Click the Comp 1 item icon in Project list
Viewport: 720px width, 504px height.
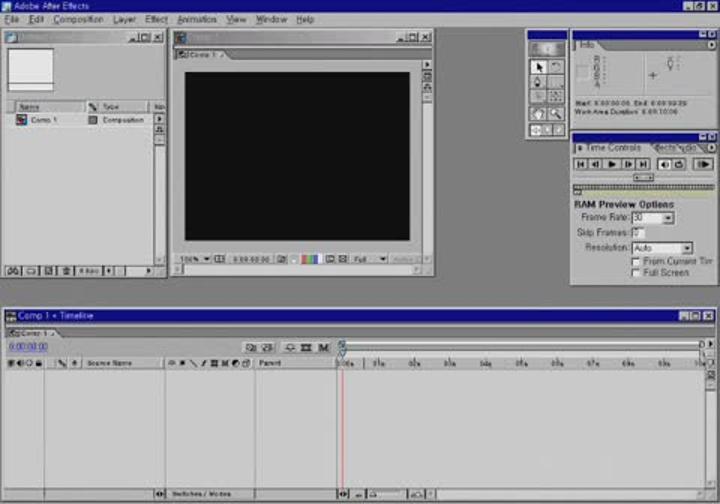point(21,119)
